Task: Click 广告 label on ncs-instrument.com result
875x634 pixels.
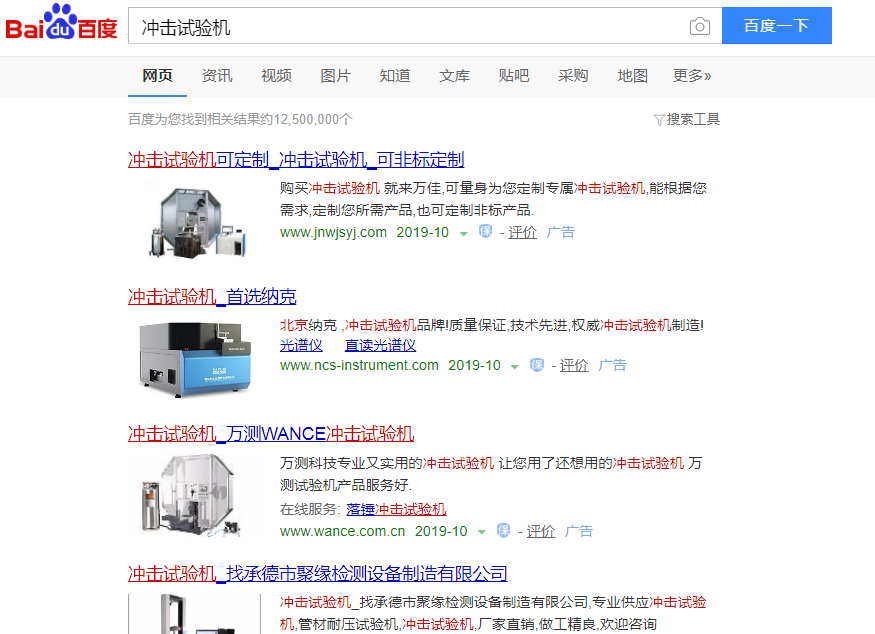Action: tap(612, 366)
